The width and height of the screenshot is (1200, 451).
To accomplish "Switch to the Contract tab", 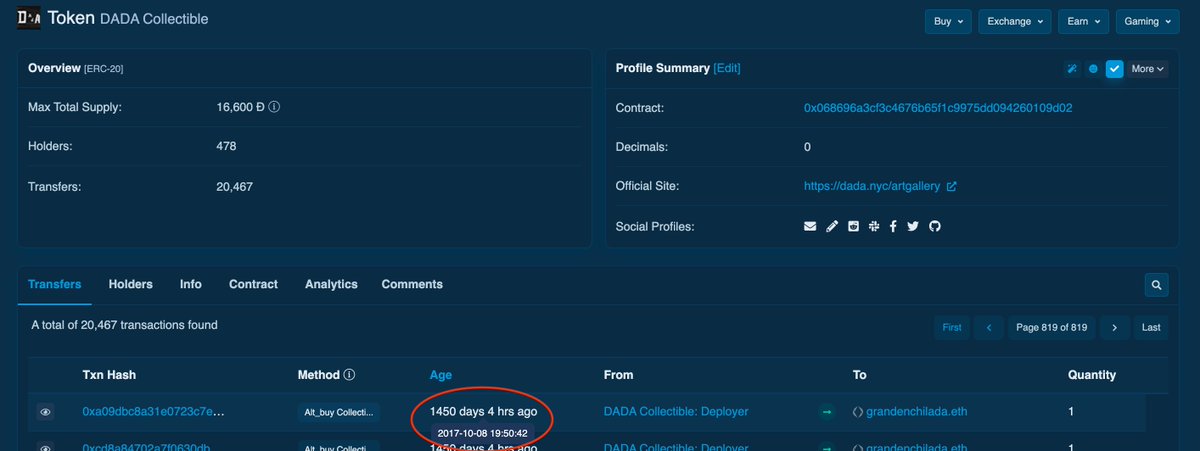I will [253, 284].
